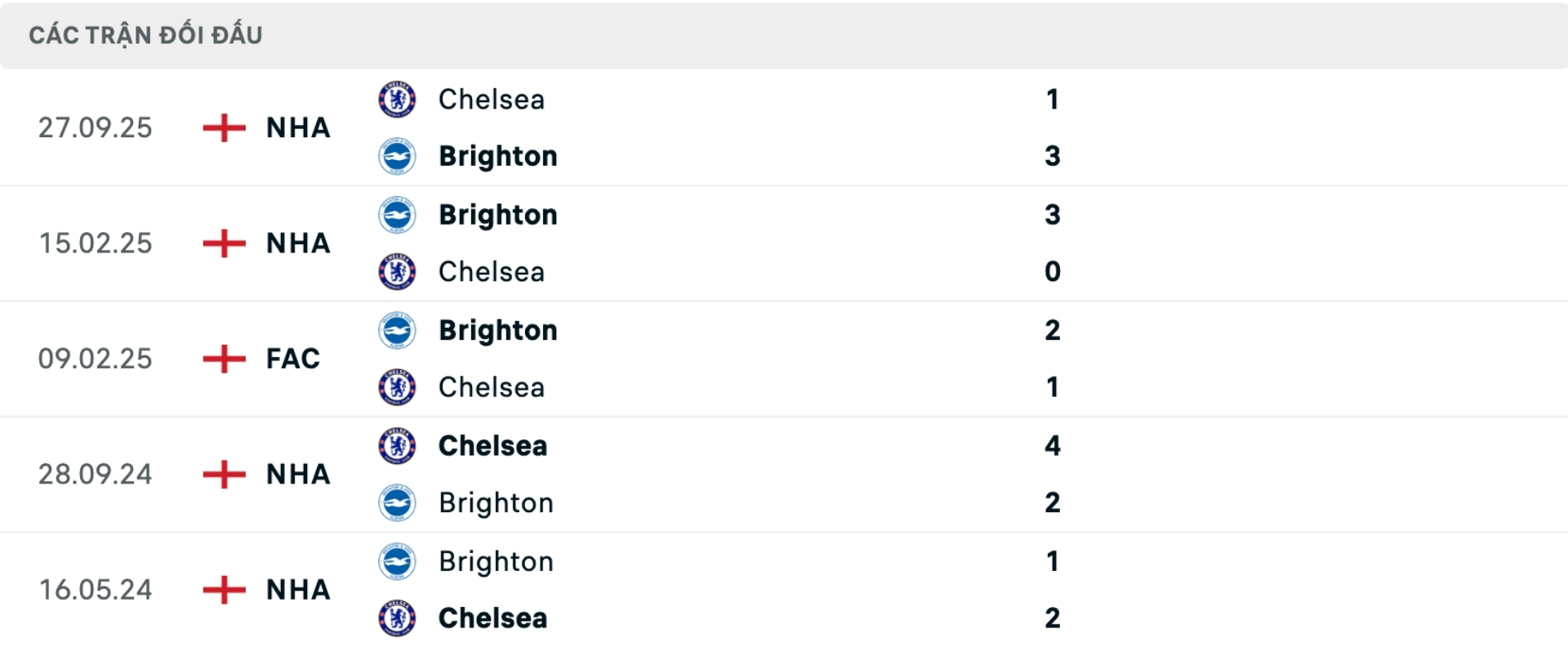Click the FAC competition label
The image size is (1568, 647).
point(292,359)
